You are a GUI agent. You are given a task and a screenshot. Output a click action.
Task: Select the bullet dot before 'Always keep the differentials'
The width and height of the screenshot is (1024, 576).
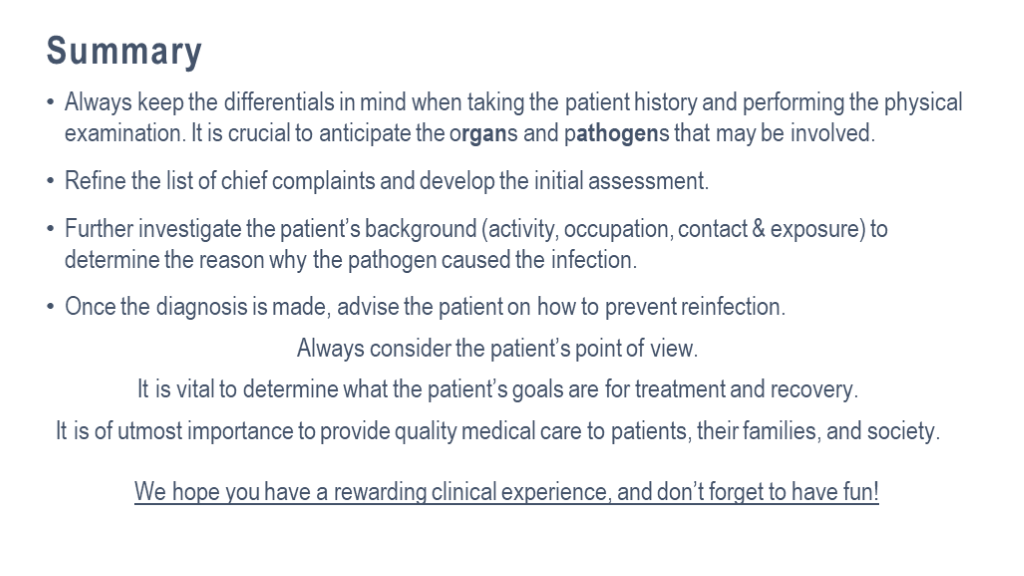click(51, 102)
